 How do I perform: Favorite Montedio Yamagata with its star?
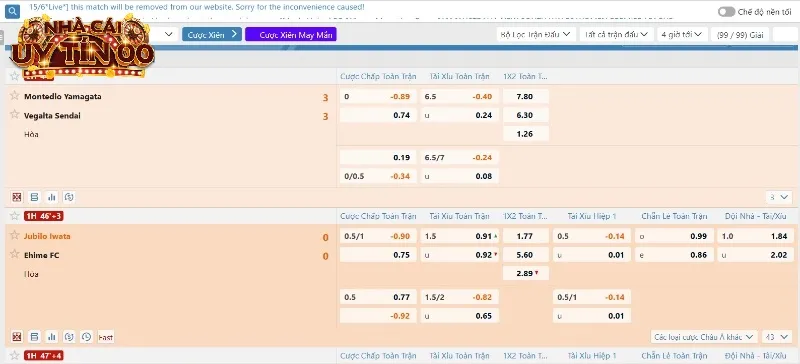point(15,95)
